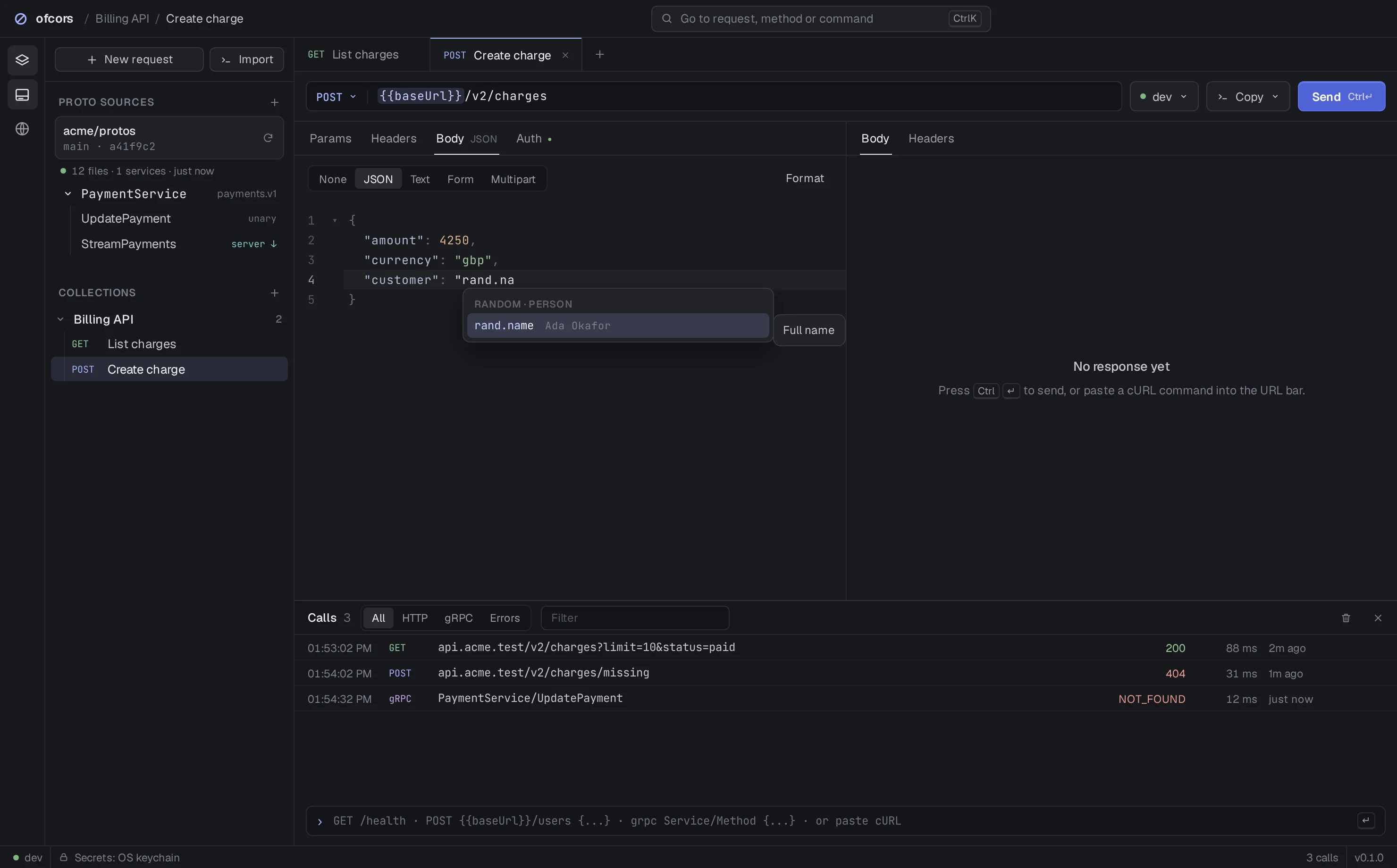Open a new request tab

pos(599,55)
